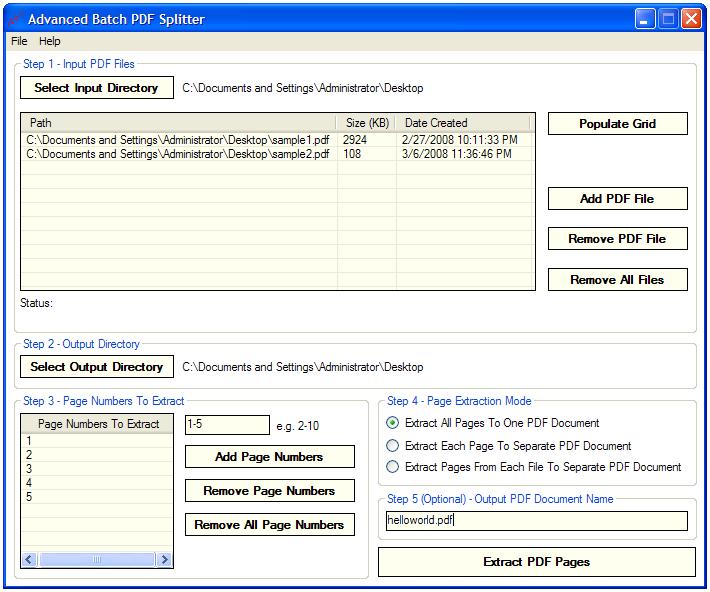This screenshot has height=592, width=710.
Task: Click the page range input field
Action: click(227, 425)
